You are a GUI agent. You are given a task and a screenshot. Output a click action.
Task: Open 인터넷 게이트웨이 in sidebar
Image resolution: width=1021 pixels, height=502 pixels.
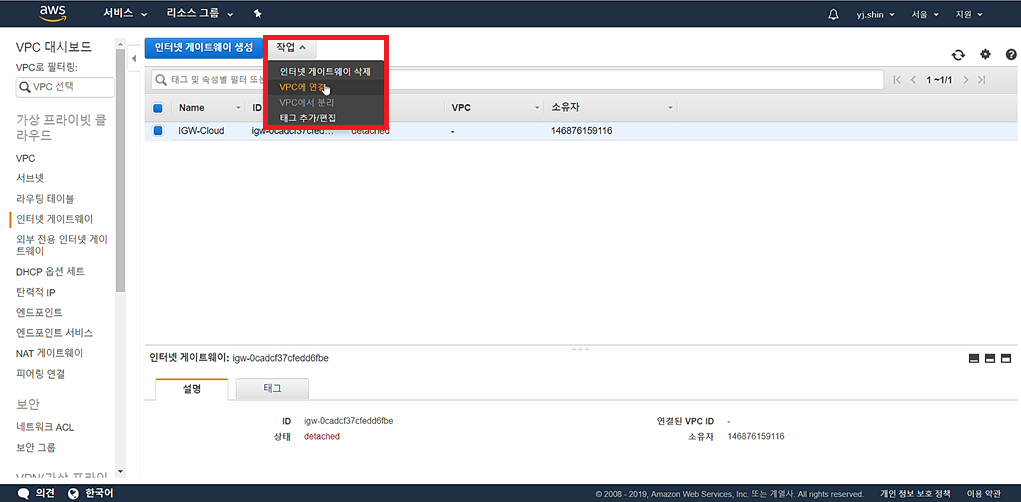(55, 219)
